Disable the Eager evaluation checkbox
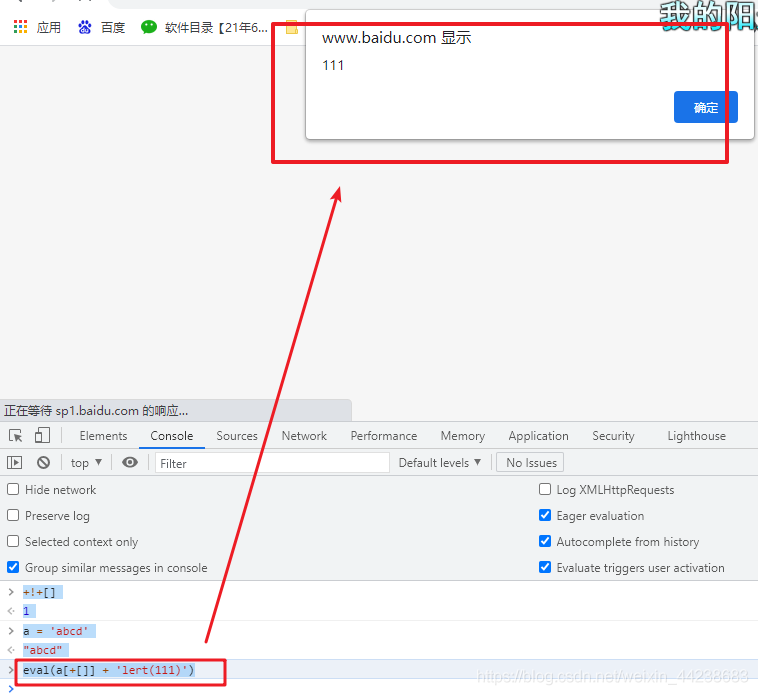758x695 pixels. [545, 516]
